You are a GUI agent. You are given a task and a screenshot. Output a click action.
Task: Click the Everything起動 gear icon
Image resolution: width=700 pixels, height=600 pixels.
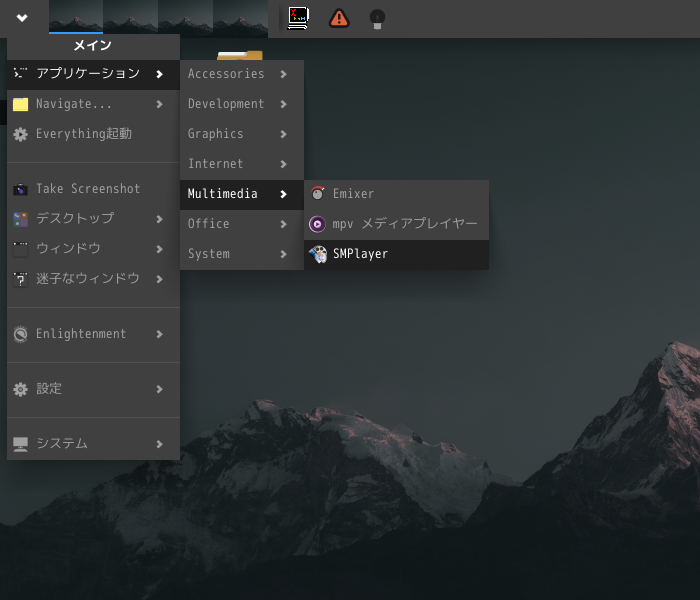point(20,134)
